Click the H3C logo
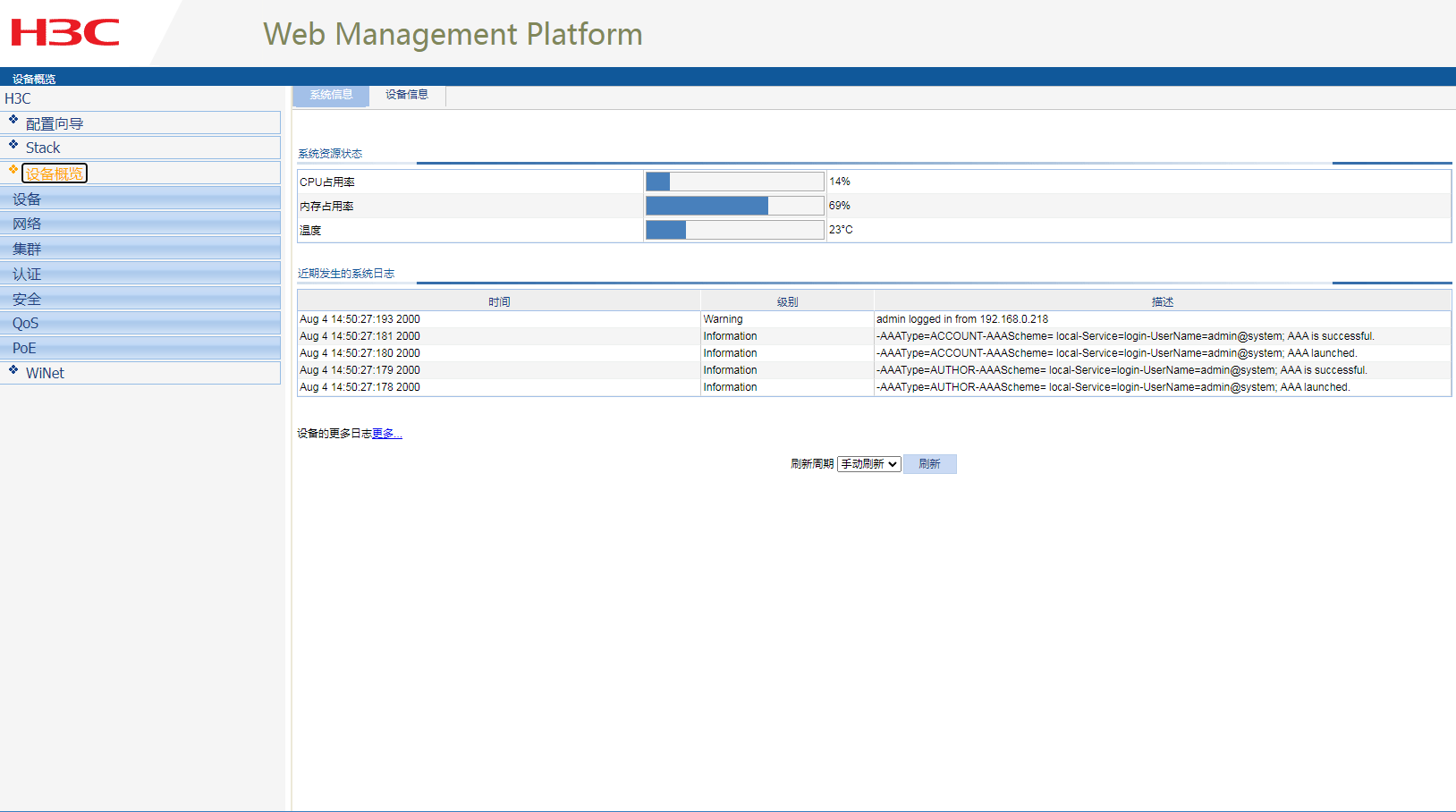 (65, 33)
